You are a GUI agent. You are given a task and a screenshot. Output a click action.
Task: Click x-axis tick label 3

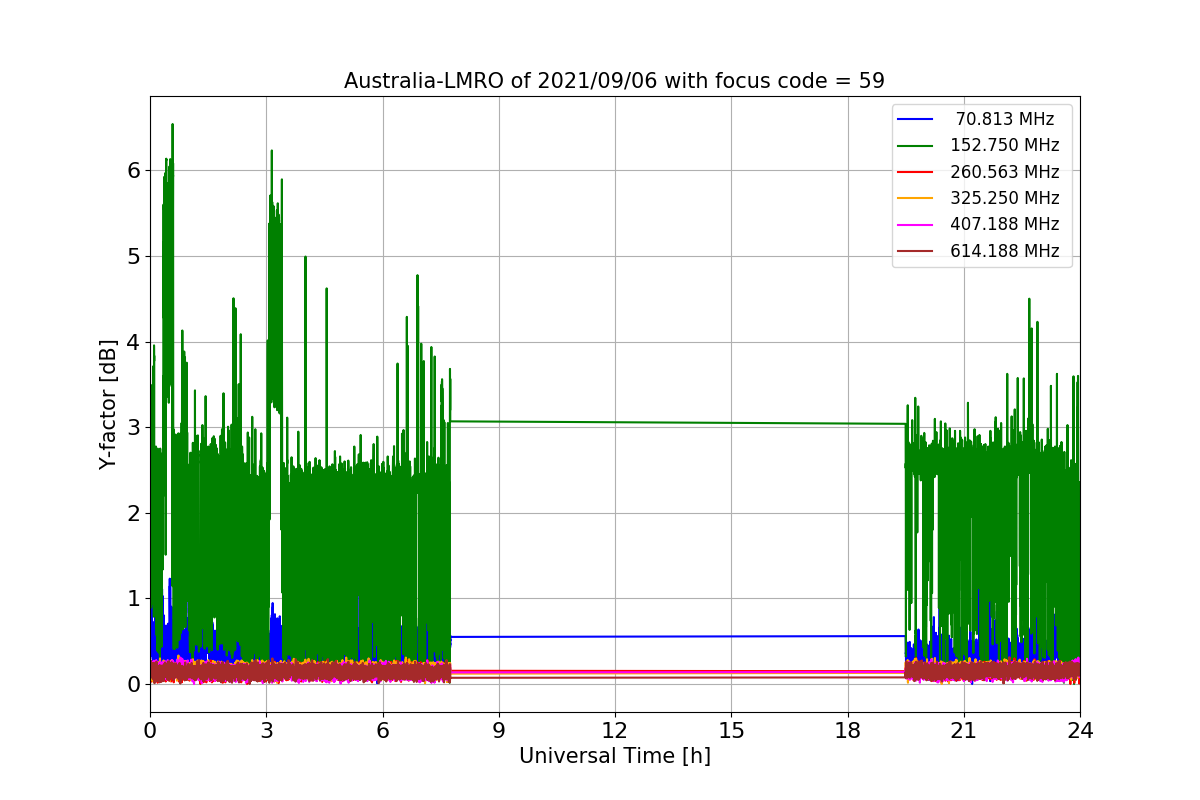[266, 730]
